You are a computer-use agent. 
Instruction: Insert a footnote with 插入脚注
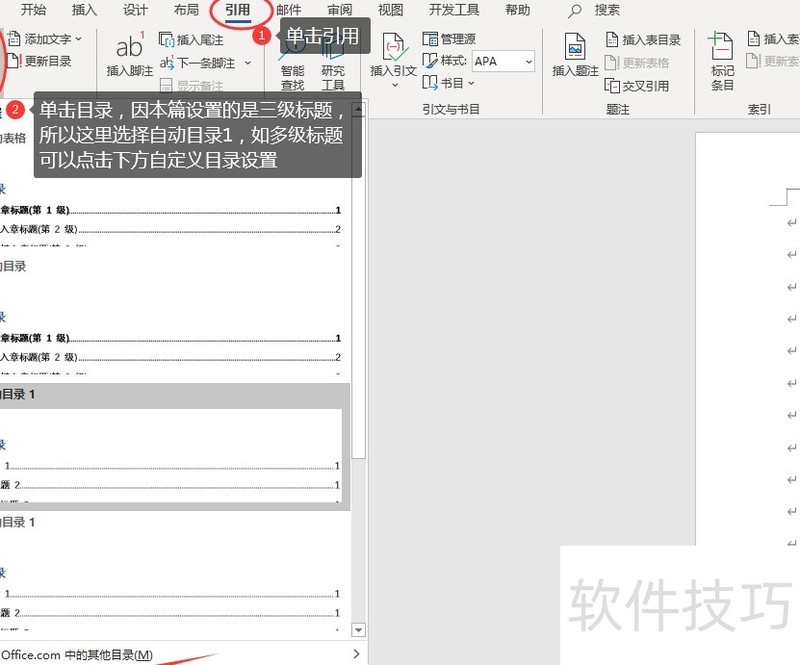tap(130, 55)
